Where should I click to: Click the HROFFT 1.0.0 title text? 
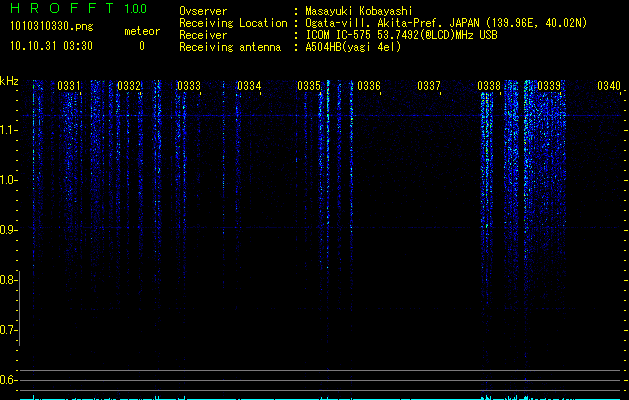point(79,8)
